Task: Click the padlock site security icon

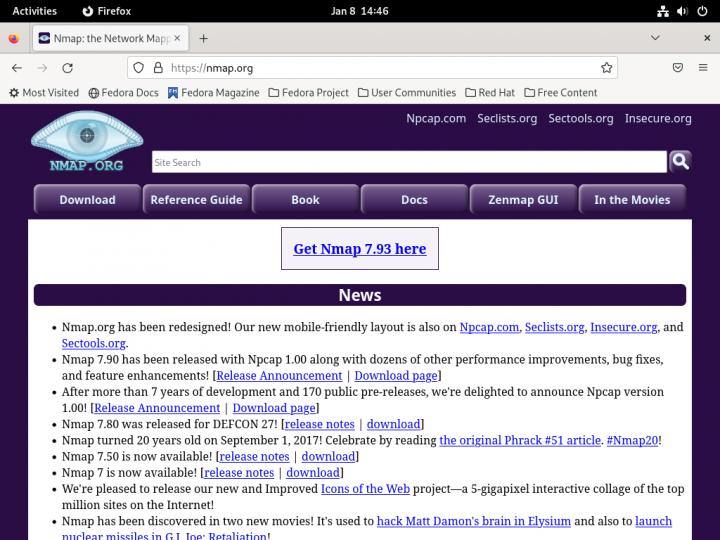Action: (x=158, y=68)
